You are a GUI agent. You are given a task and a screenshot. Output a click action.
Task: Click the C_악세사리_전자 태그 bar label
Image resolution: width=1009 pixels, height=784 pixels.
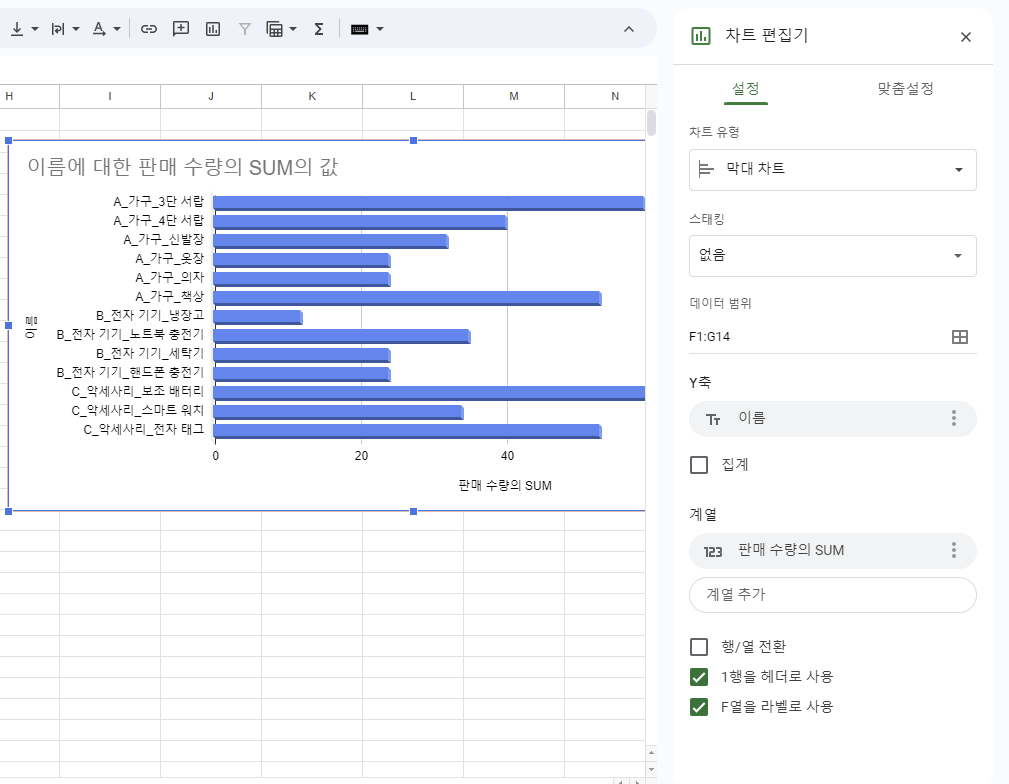pyautogui.click(x=143, y=429)
